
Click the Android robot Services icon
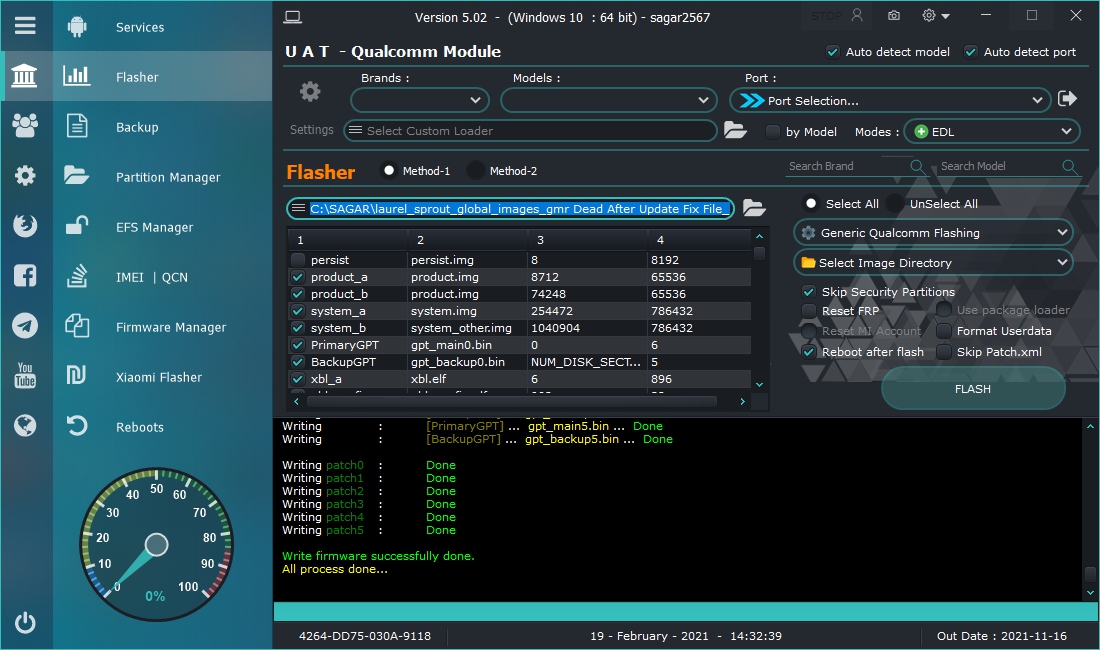click(77, 27)
